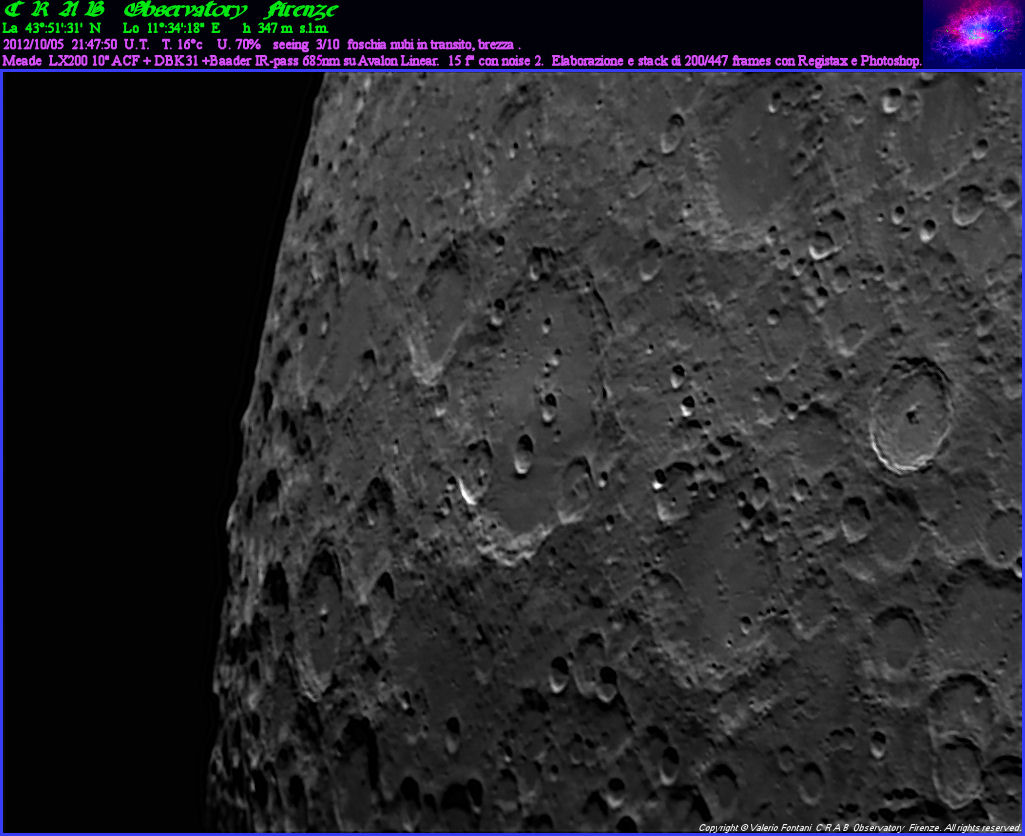Click the date 2012/10/05 in the header
The width and height of the screenshot is (1025, 836).
click(x=35, y=45)
